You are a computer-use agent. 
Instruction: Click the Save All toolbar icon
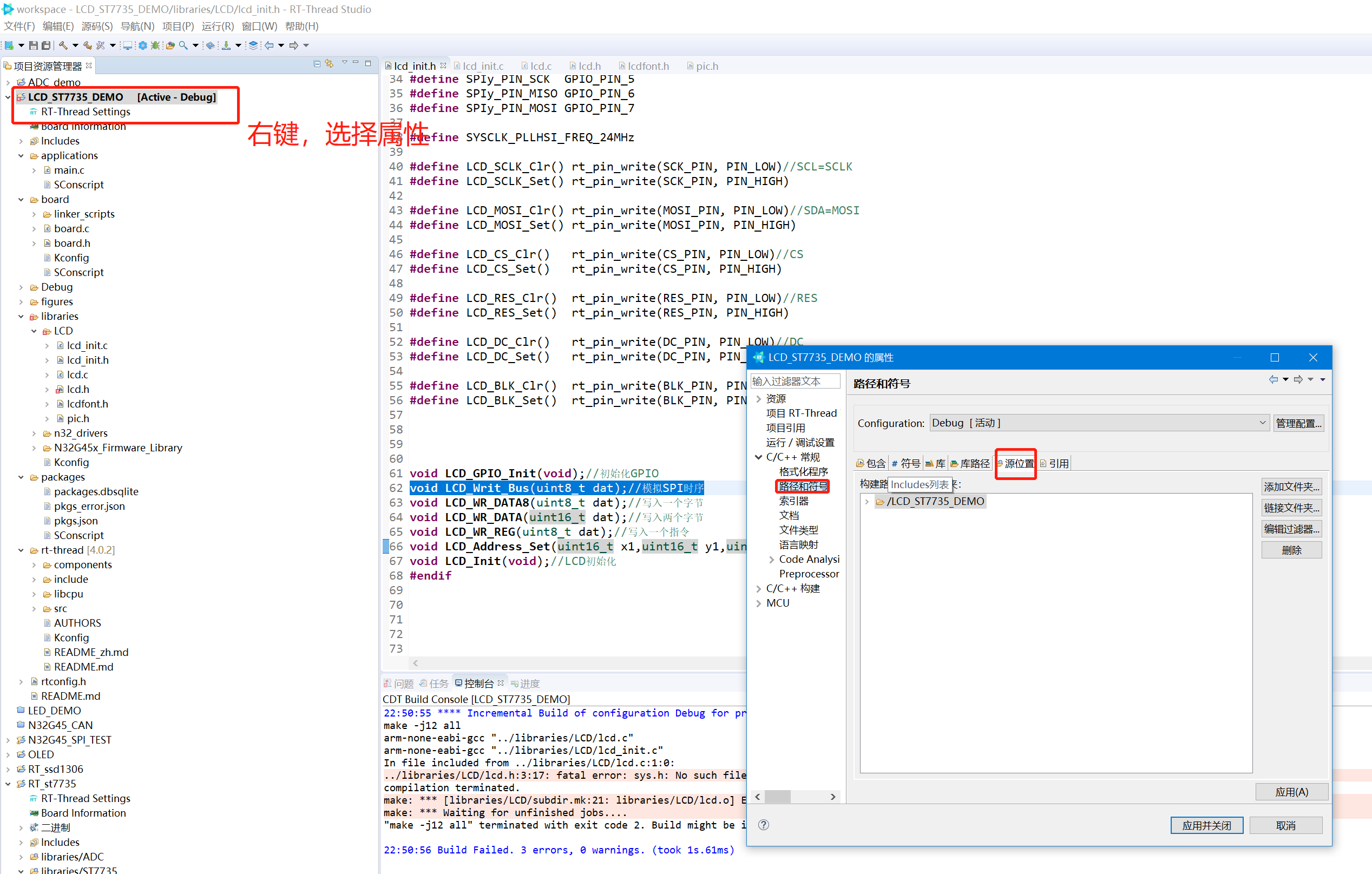pyautogui.click(x=46, y=45)
